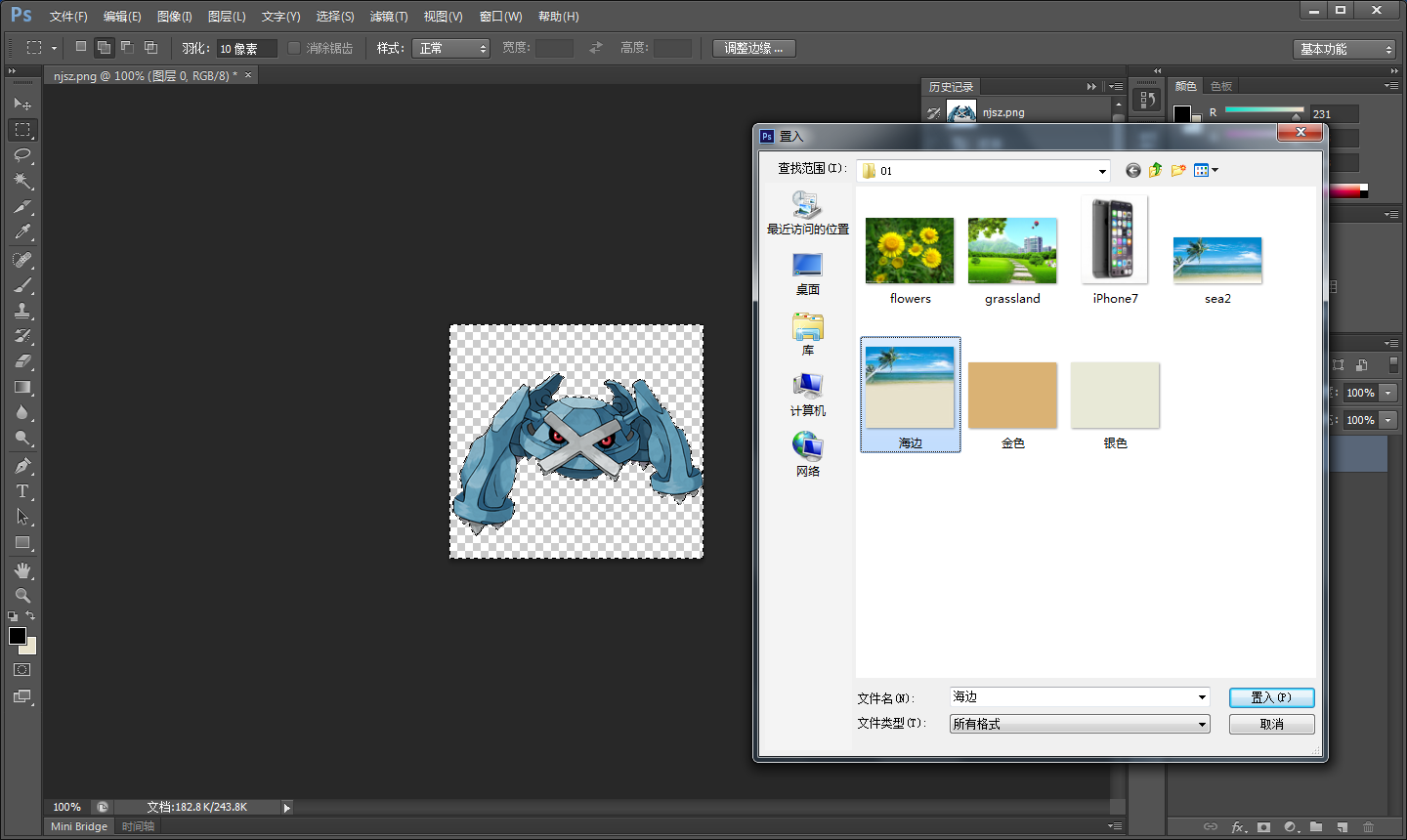
Task: Click the 调整边缘 refine edge button
Action: point(753,48)
